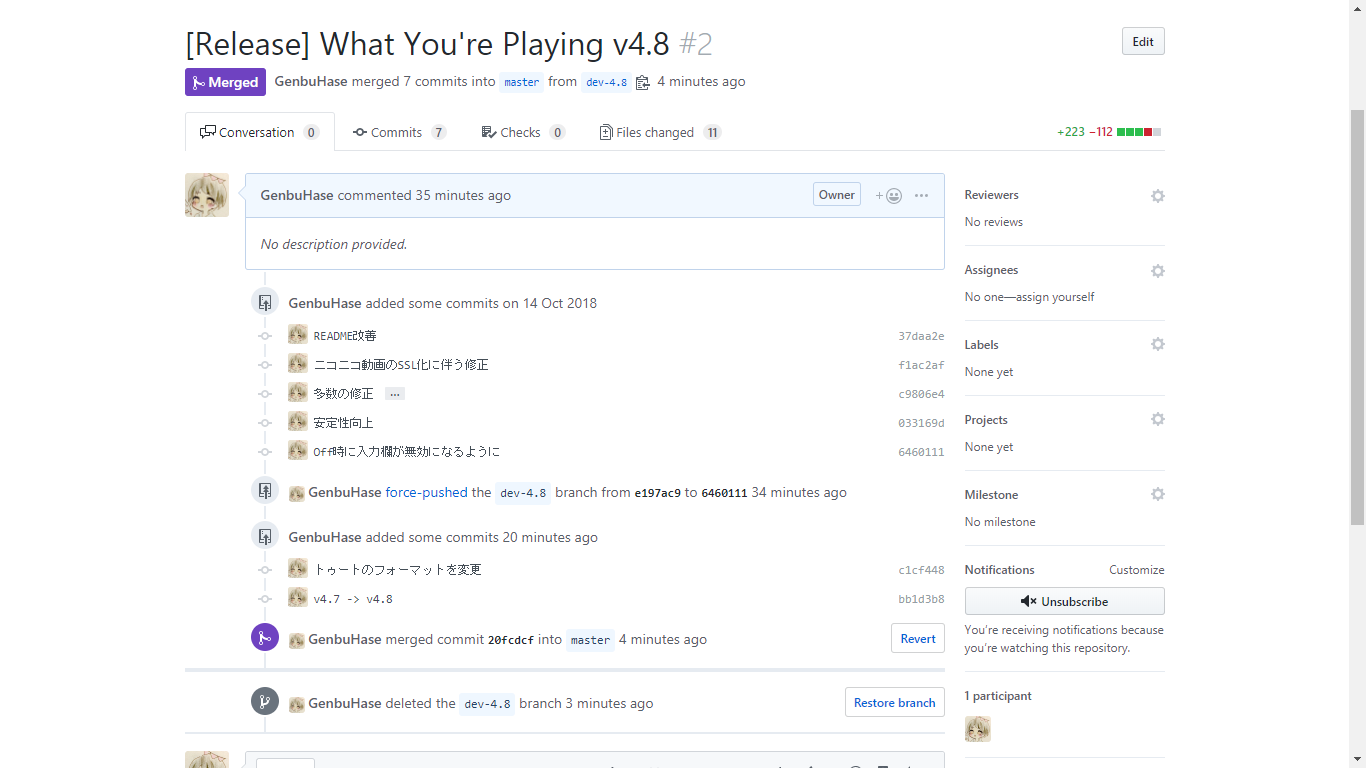Click the copy branch name clipboard icon
Image resolution: width=1366 pixels, height=768 pixels.
coord(642,82)
